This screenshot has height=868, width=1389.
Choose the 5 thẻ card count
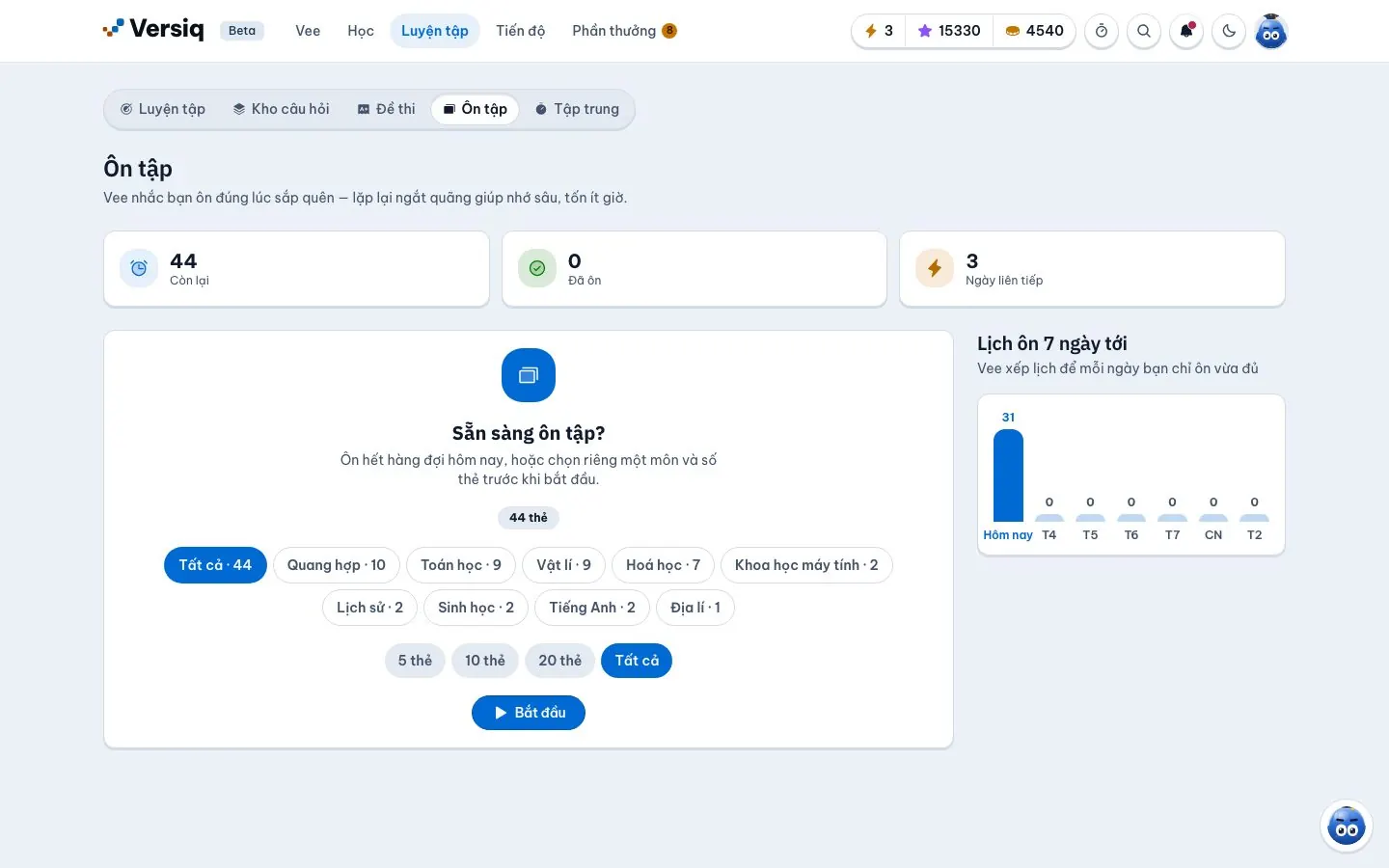pyautogui.click(x=415, y=661)
